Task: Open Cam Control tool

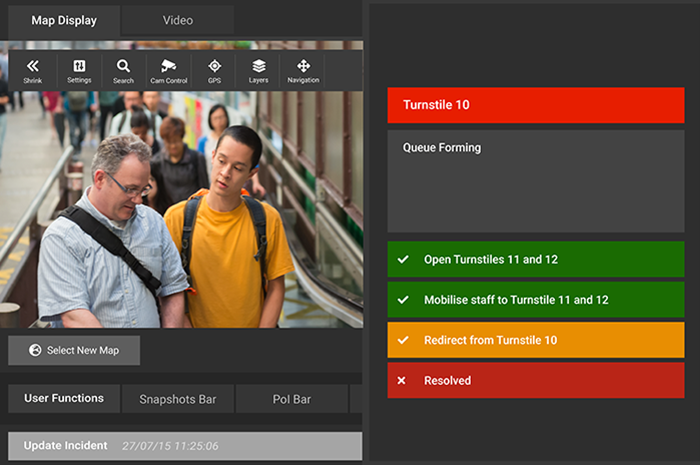Action: pos(169,71)
